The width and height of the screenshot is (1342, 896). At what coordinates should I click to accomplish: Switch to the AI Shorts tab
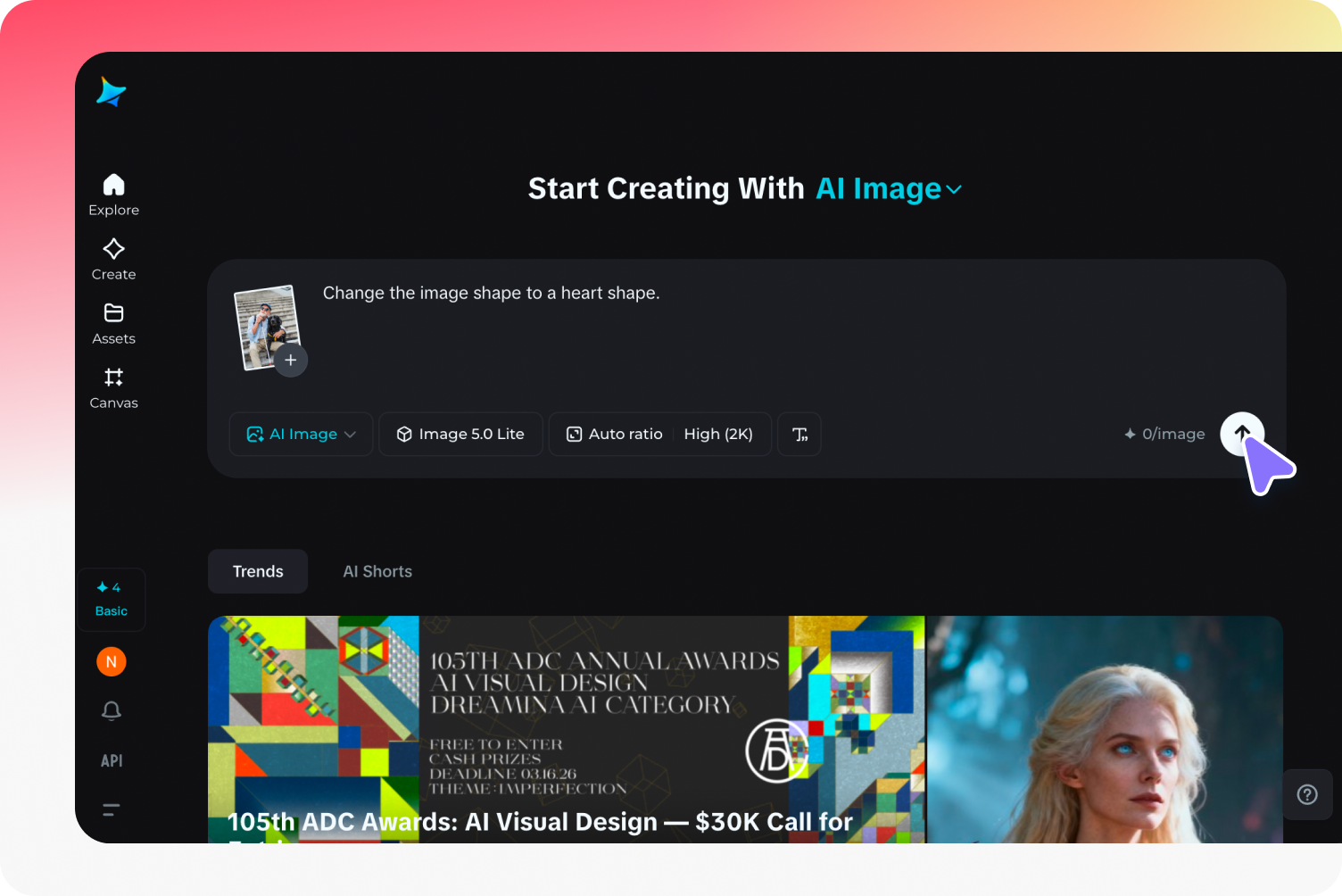(377, 571)
